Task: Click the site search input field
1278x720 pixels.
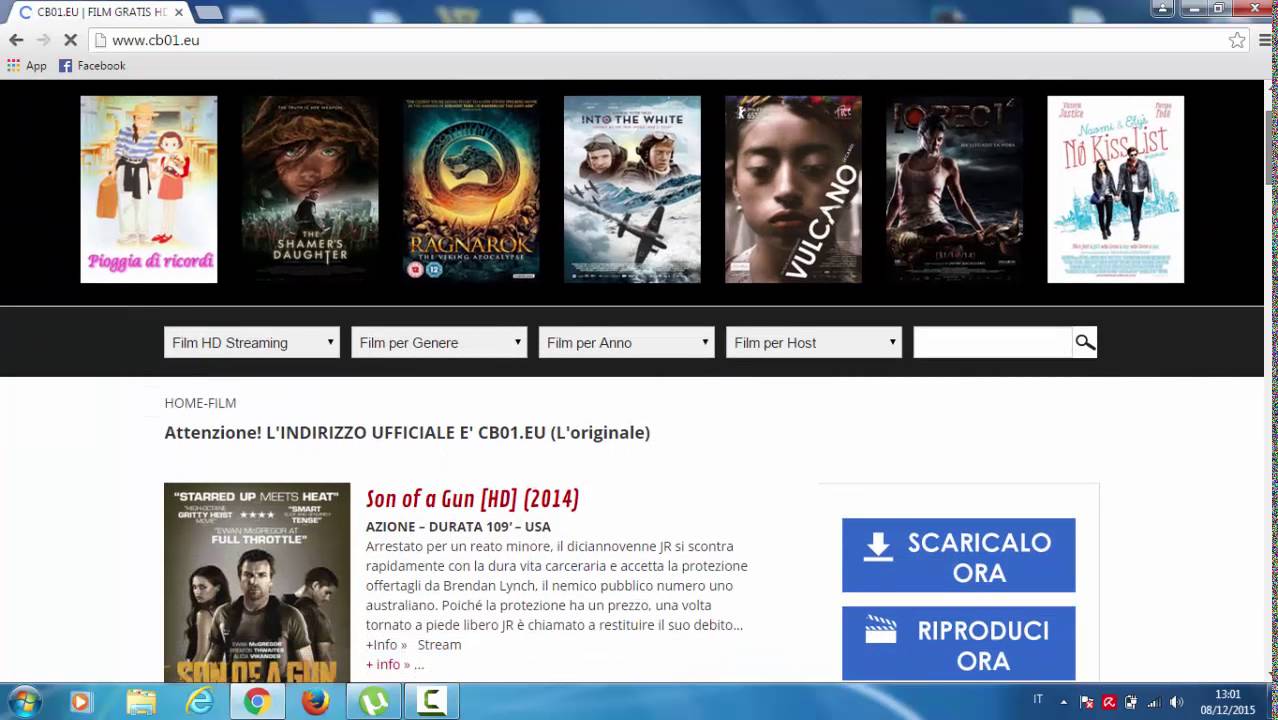Action: click(x=993, y=342)
